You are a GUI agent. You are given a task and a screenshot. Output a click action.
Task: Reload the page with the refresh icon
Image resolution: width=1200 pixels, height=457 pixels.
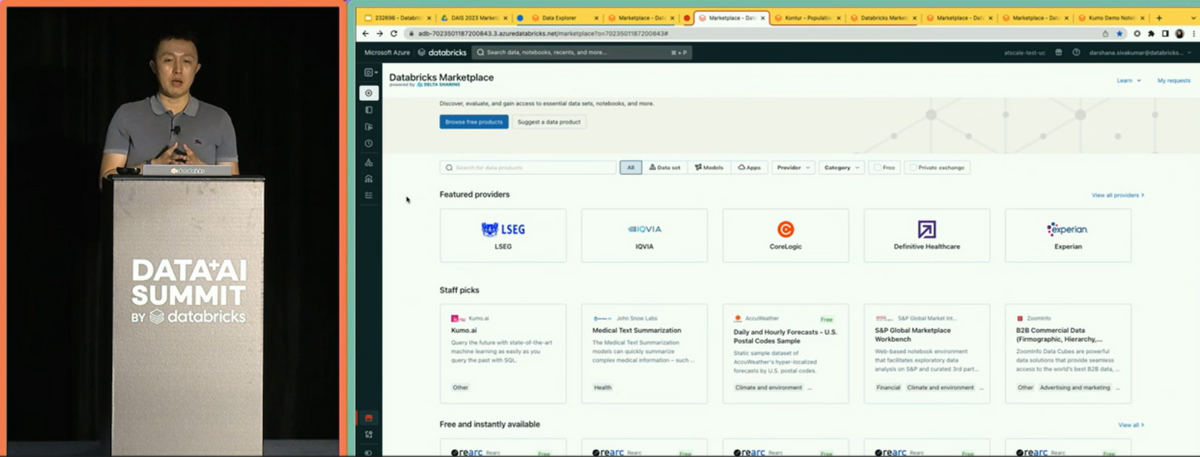point(392,33)
